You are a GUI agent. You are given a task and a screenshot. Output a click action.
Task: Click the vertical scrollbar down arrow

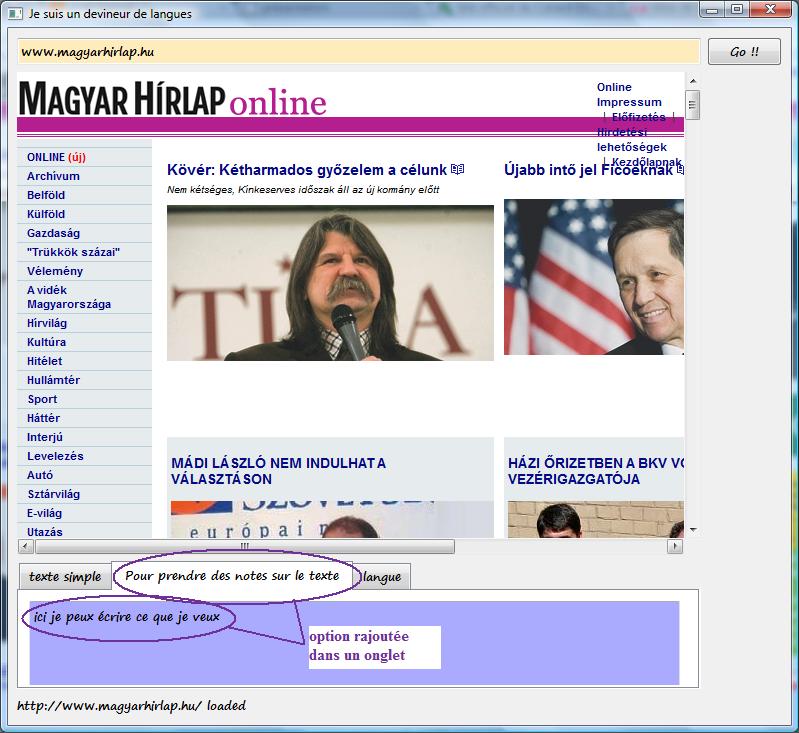[x=693, y=530]
